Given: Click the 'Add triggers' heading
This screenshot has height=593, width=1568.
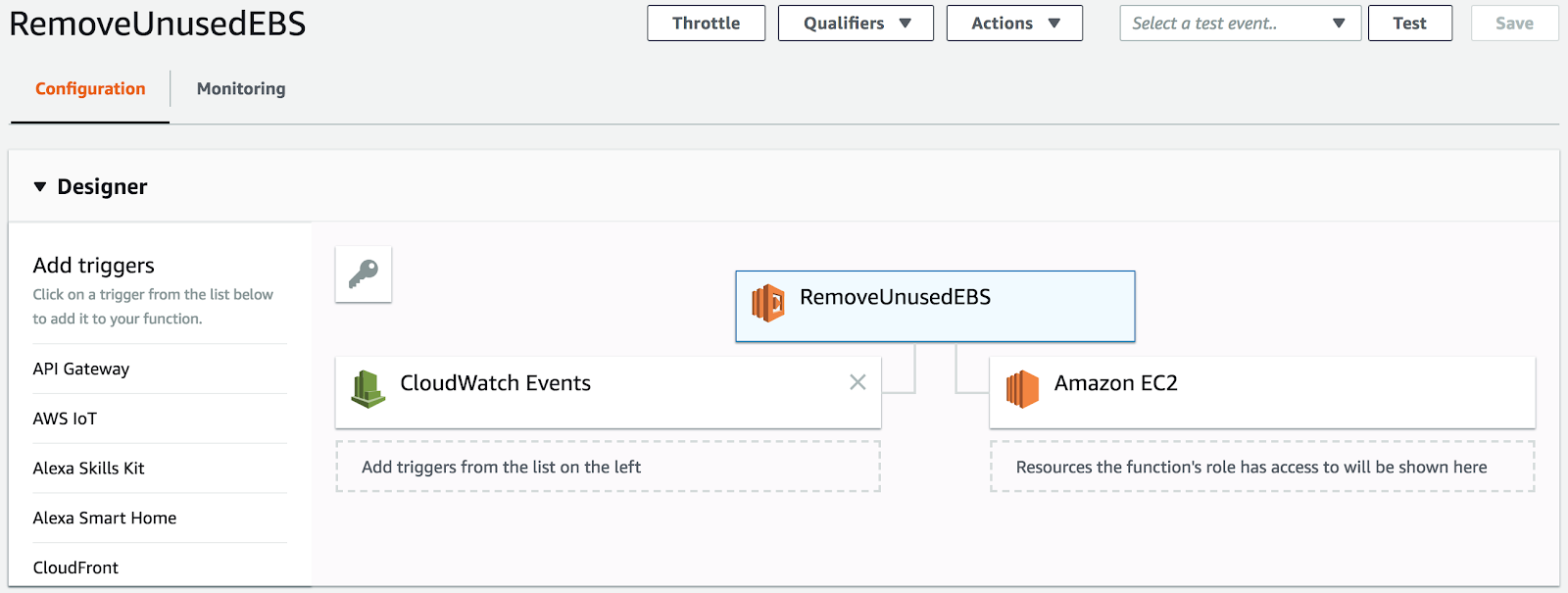Looking at the screenshot, I should tap(94, 266).
